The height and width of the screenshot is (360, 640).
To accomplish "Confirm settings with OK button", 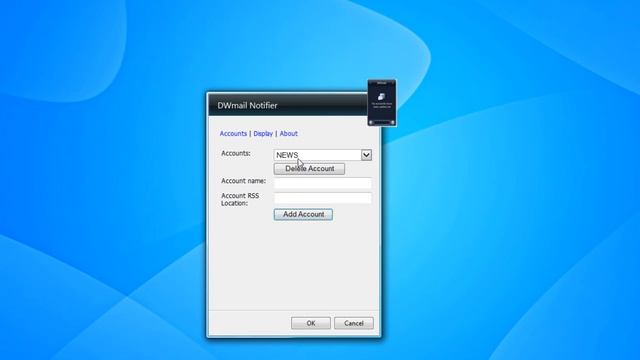I will [x=311, y=323].
